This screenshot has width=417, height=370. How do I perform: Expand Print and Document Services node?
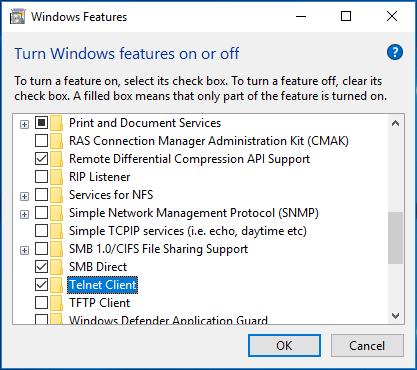pyautogui.click(x=24, y=125)
